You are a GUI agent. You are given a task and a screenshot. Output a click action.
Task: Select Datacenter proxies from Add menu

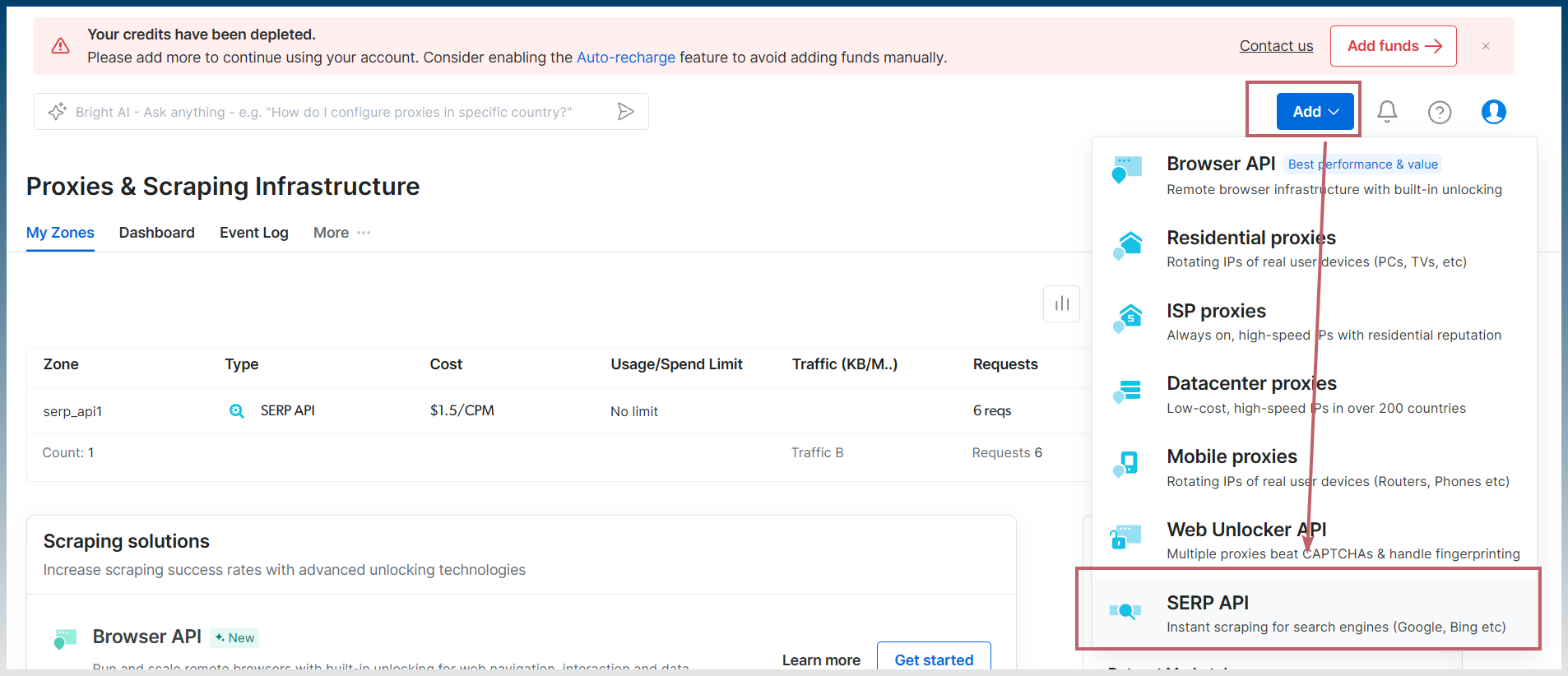pos(1315,395)
